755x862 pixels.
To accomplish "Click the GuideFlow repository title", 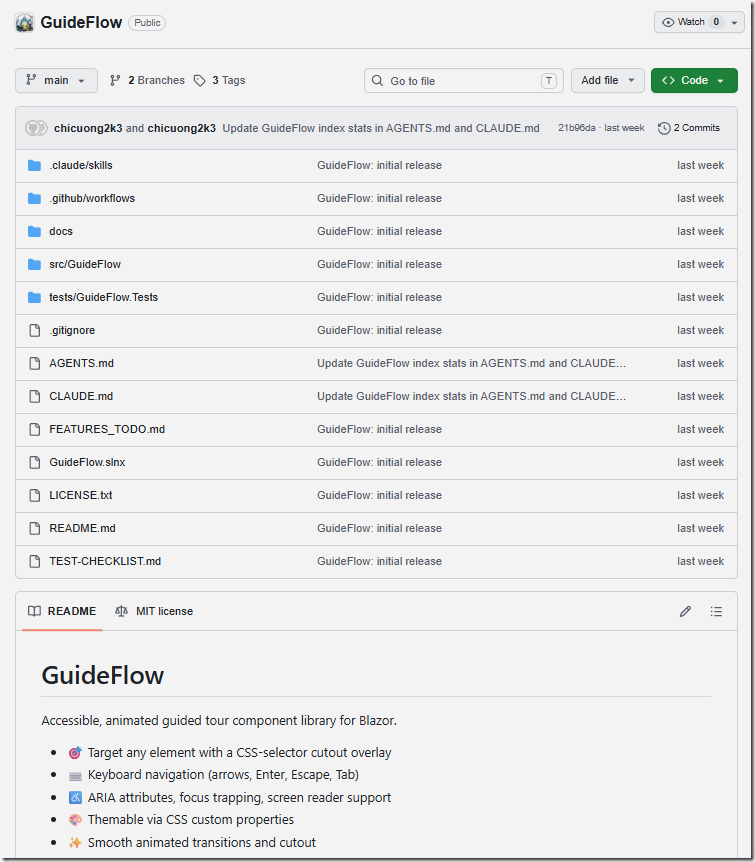I will 81,23.
